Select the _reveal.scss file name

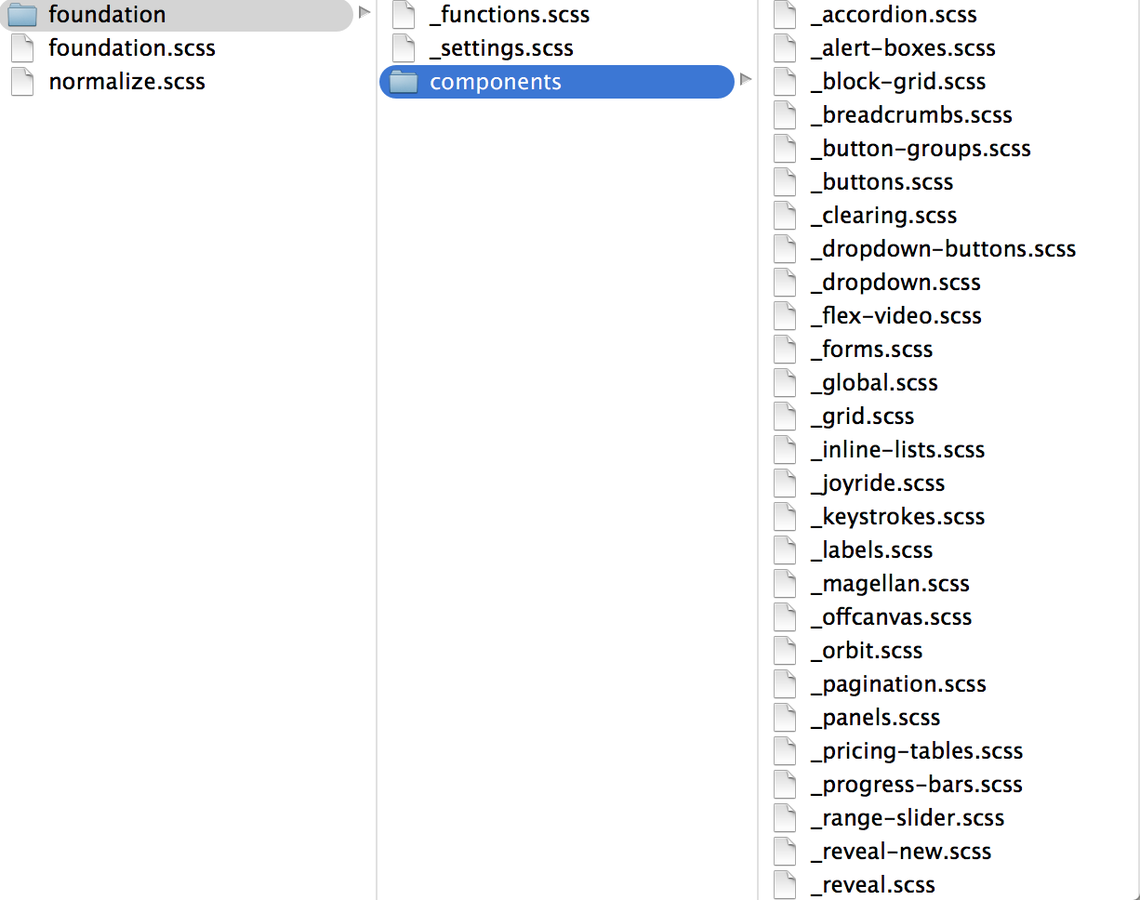click(x=873, y=884)
